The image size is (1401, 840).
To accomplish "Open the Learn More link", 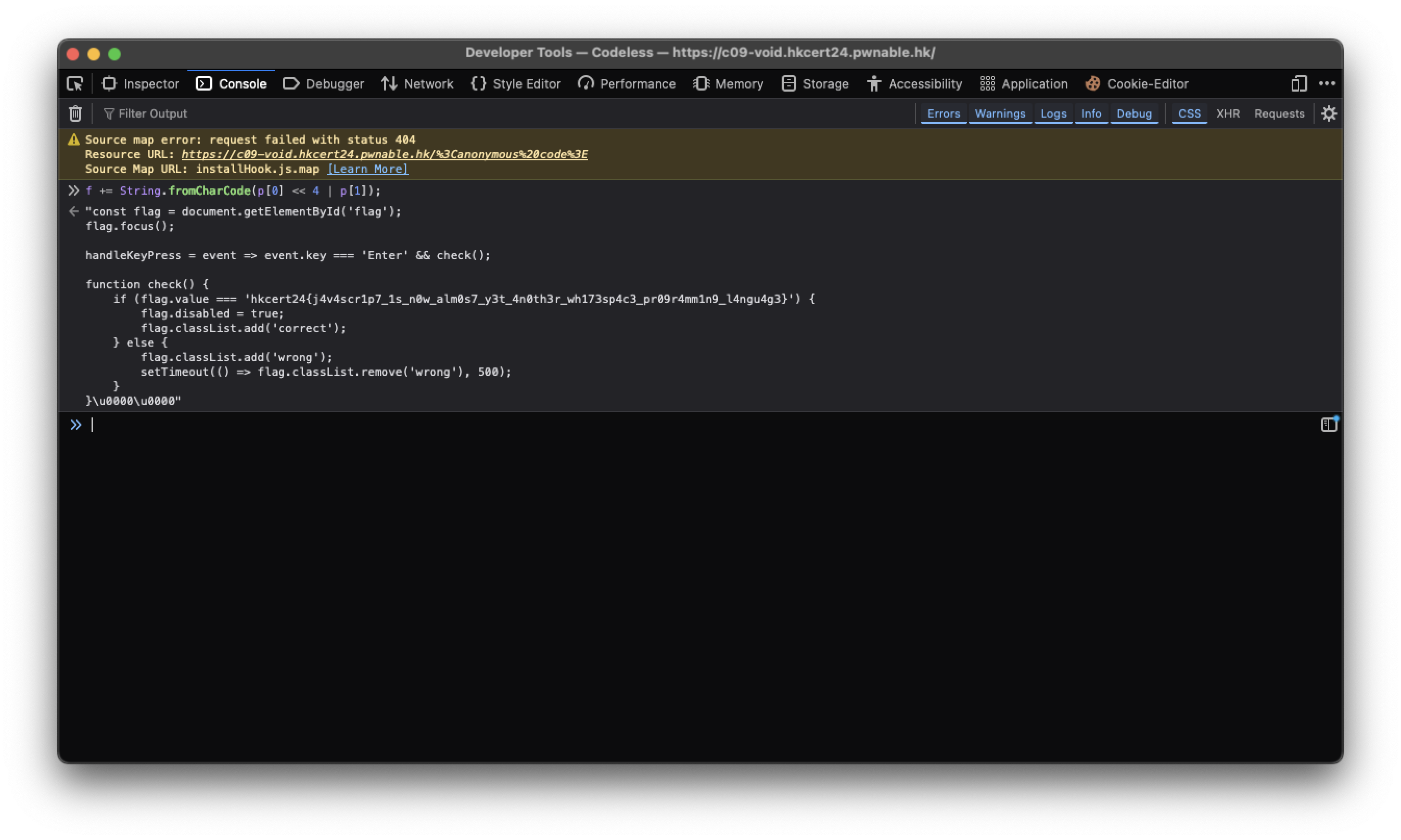I will click(368, 169).
